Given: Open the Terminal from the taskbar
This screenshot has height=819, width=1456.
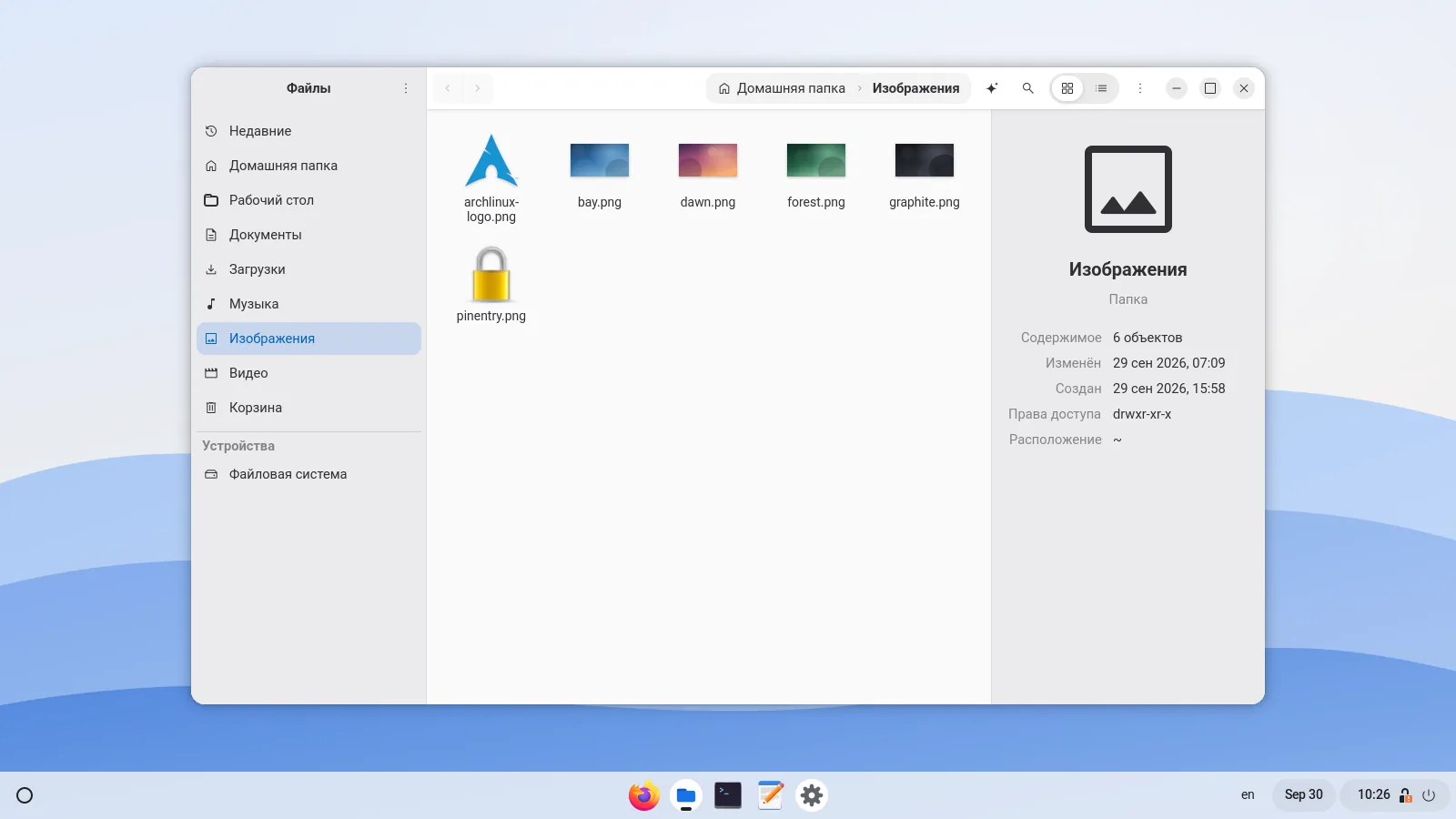Looking at the screenshot, I should (x=728, y=795).
